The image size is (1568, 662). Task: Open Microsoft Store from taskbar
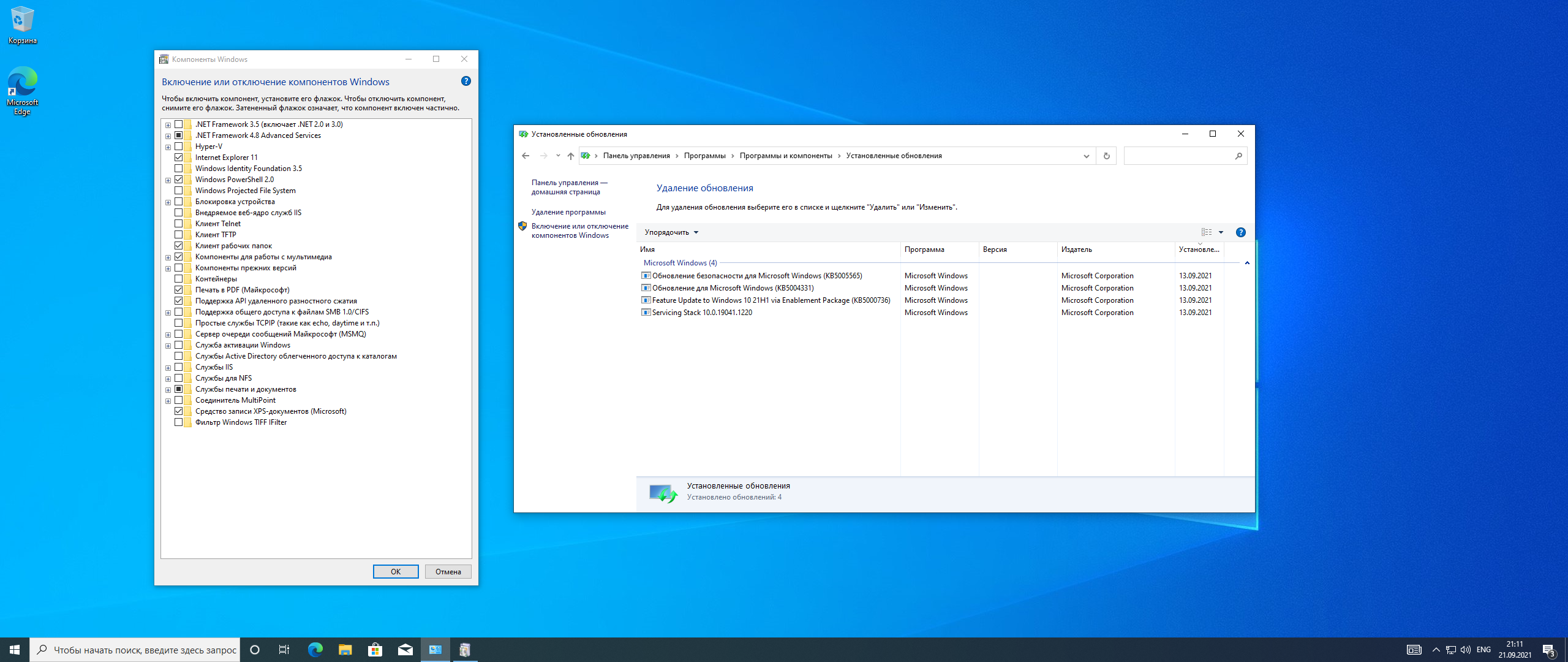pyautogui.click(x=375, y=650)
